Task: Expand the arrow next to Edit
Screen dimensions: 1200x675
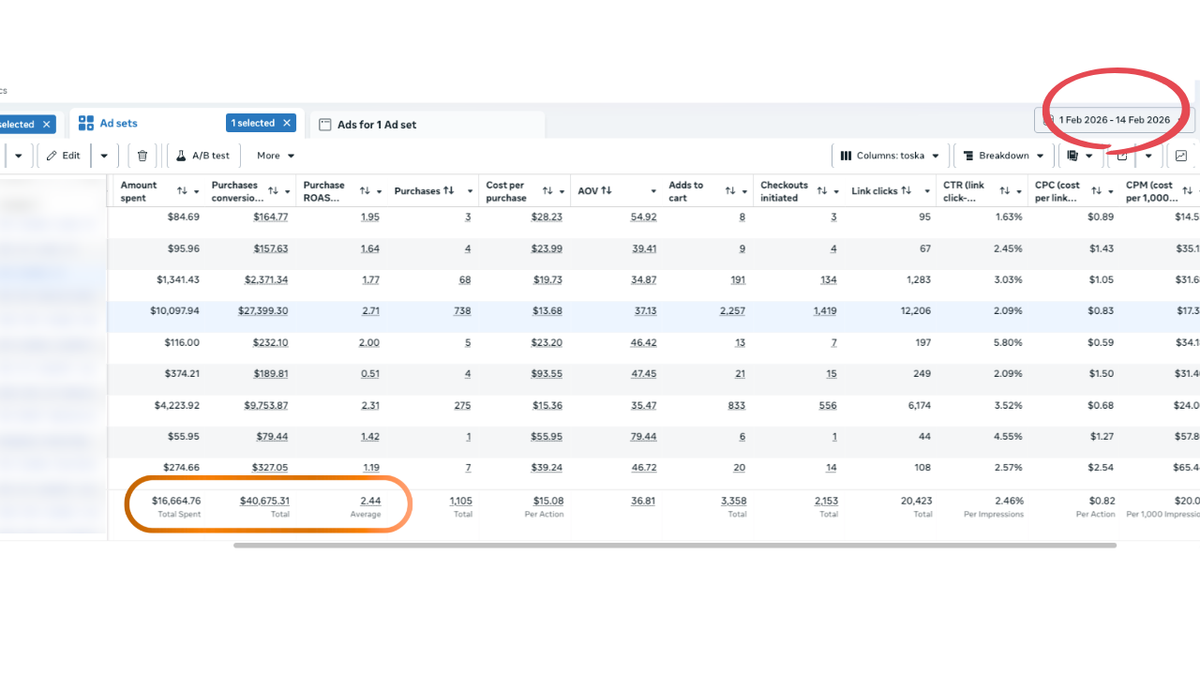Action: coord(104,156)
